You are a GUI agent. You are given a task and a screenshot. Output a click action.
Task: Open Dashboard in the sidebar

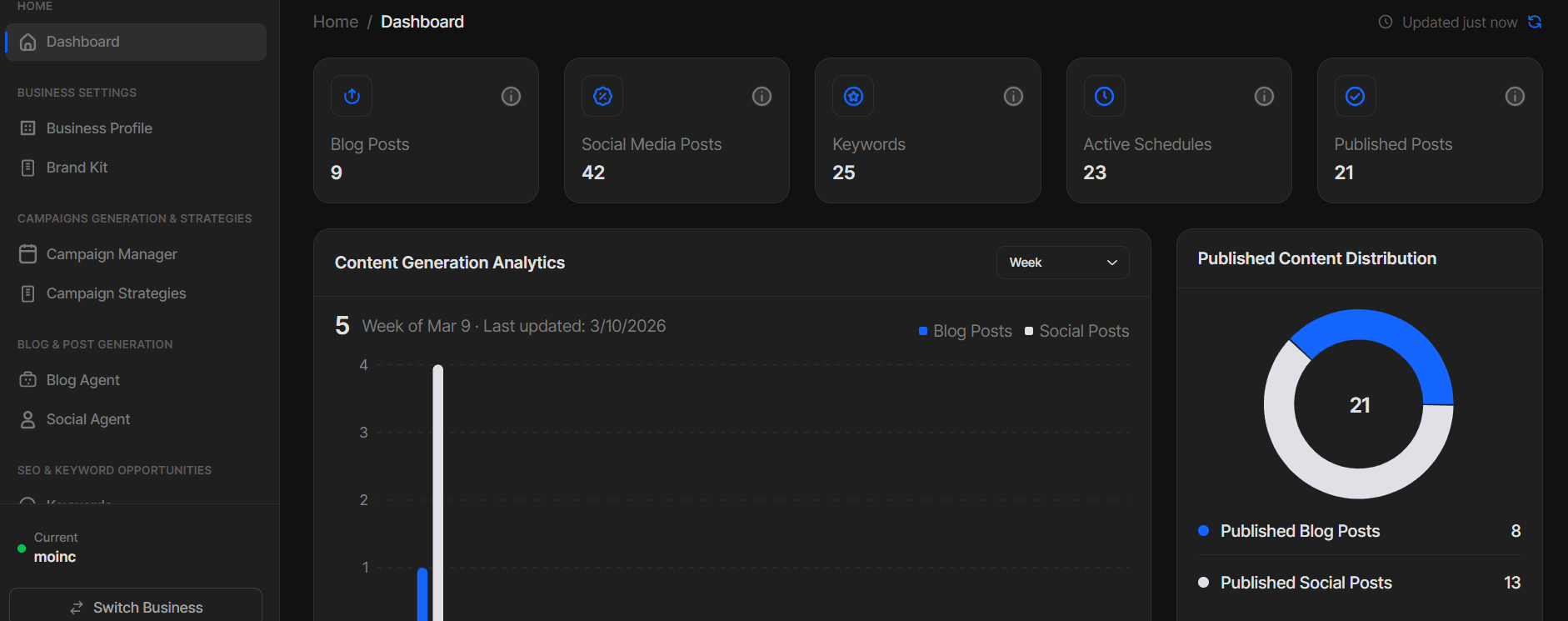[x=136, y=42]
